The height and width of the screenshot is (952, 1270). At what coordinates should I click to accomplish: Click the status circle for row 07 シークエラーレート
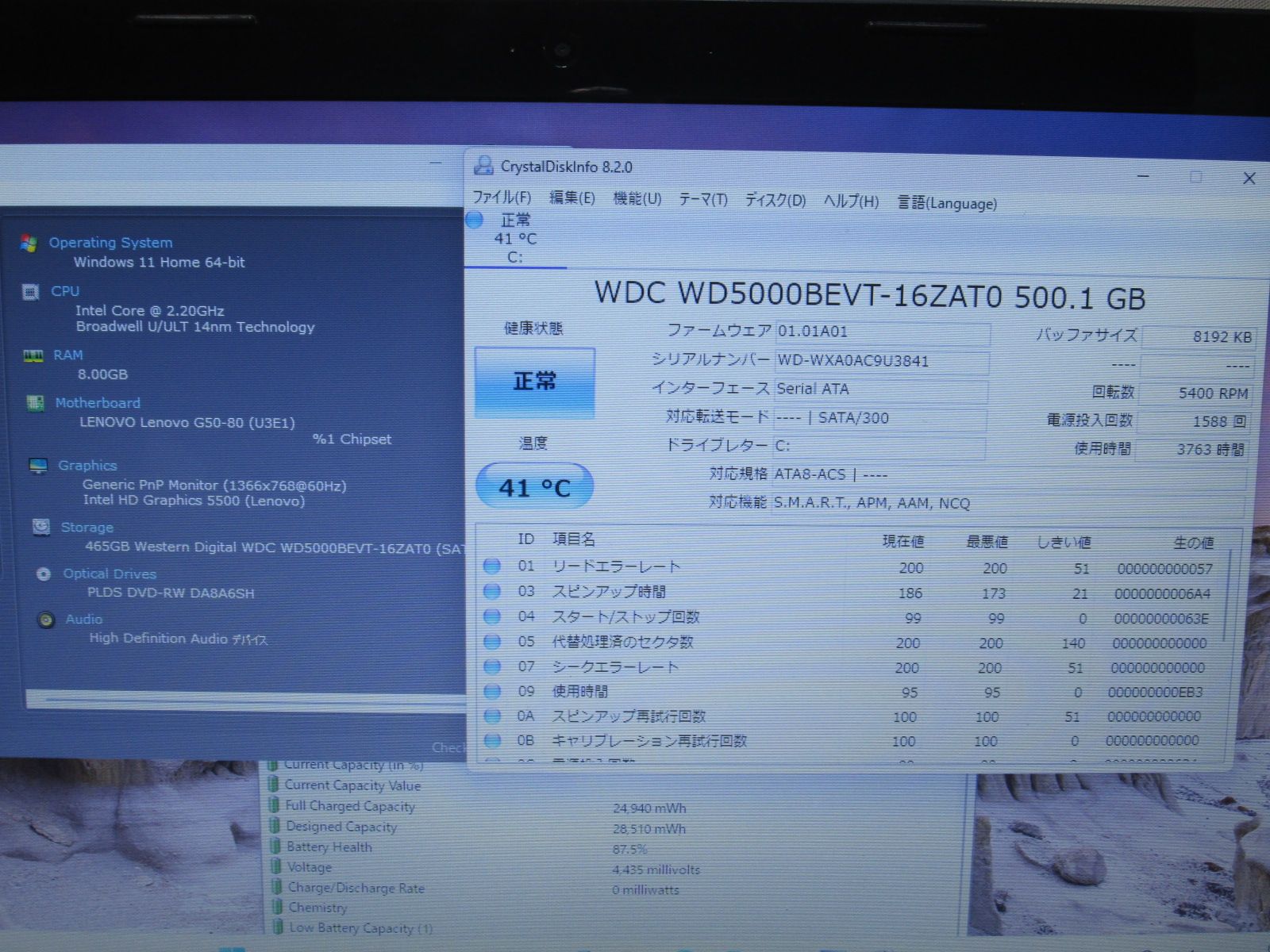click(492, 666)
